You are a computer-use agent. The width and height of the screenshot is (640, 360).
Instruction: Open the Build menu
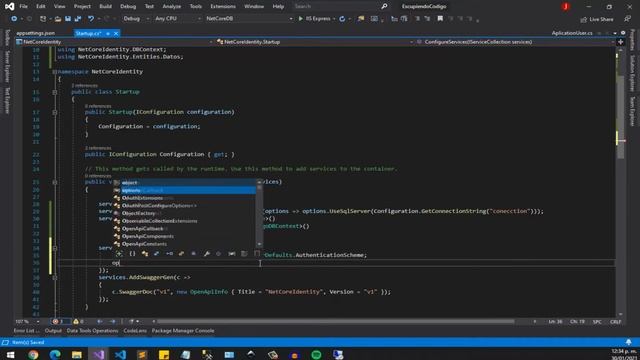tap(105, 7)
